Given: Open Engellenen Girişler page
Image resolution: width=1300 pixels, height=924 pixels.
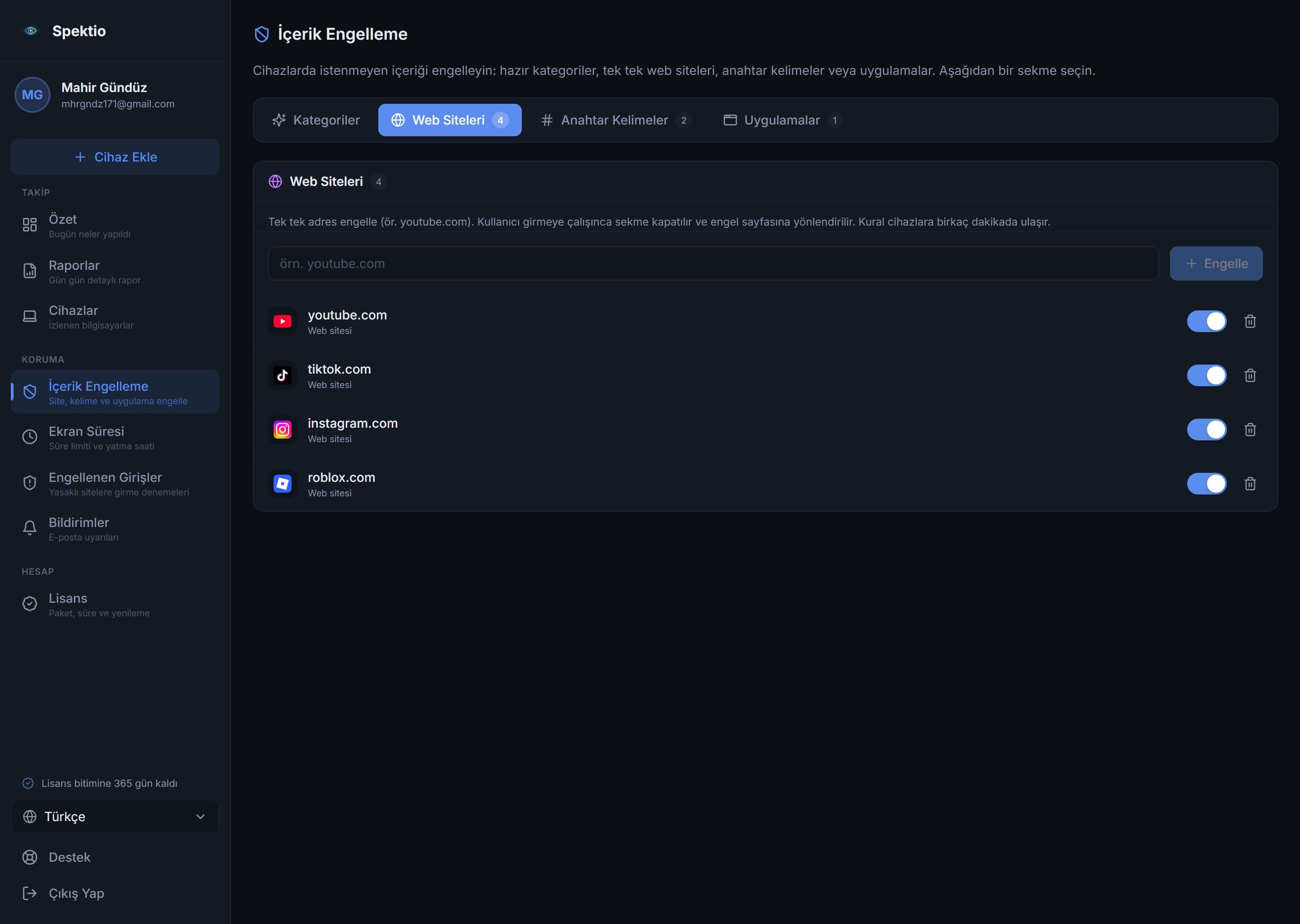Looking at the screenshot, I should [x=115, y=484].
